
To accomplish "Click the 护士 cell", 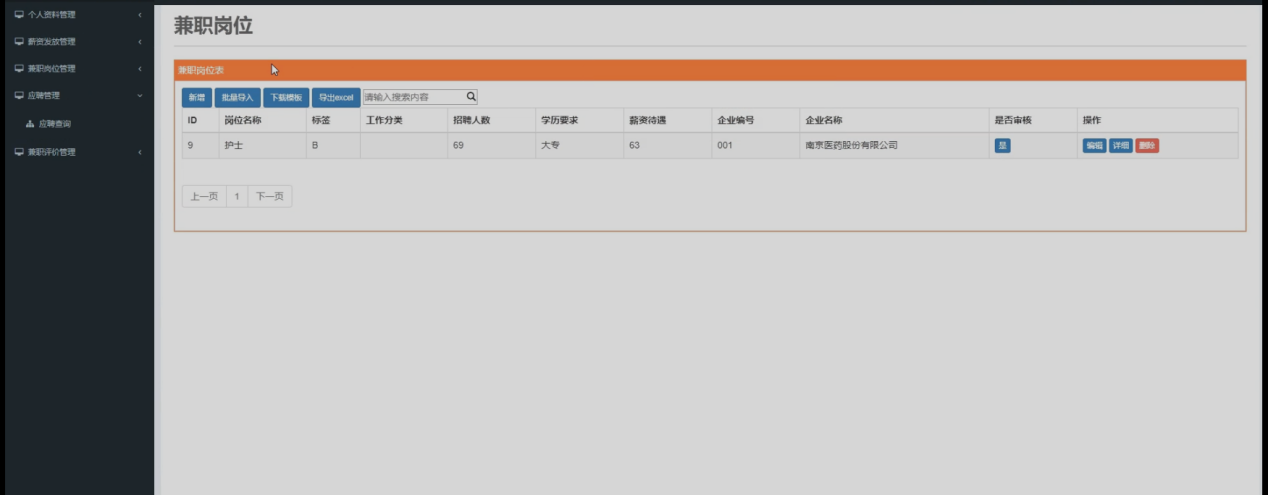I will tap(263, 145).
